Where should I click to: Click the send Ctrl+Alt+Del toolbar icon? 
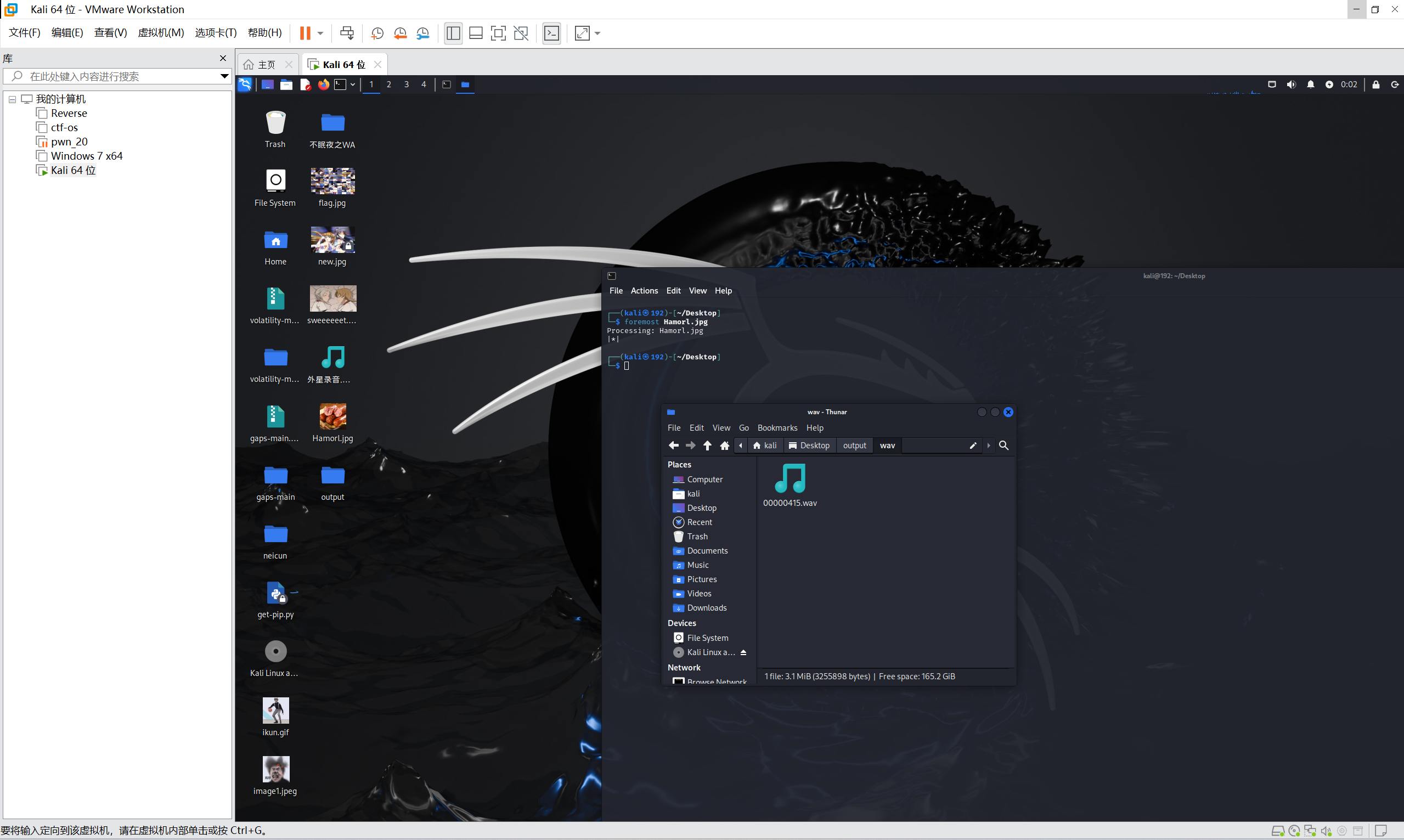347,33
